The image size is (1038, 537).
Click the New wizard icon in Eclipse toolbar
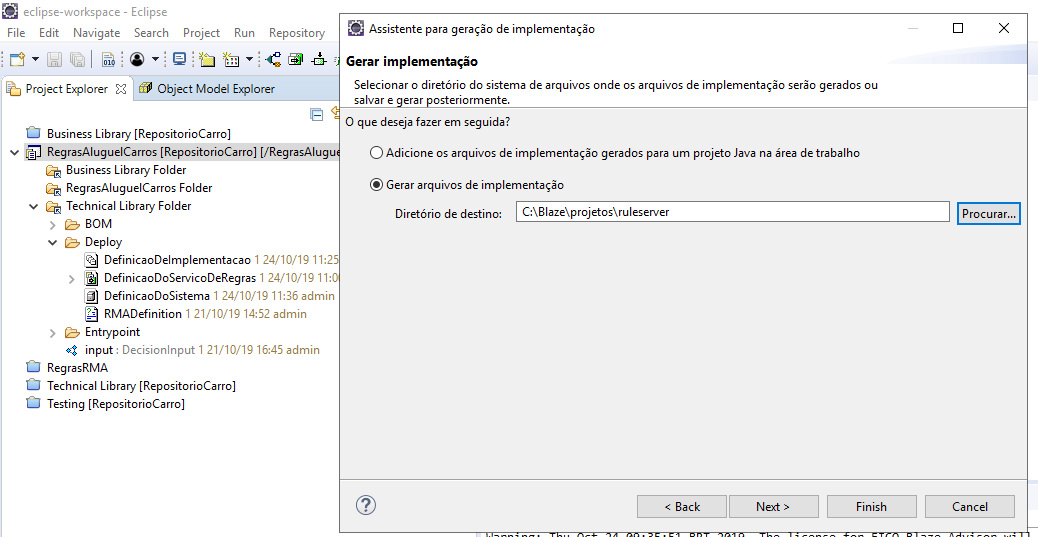[17, 59]
